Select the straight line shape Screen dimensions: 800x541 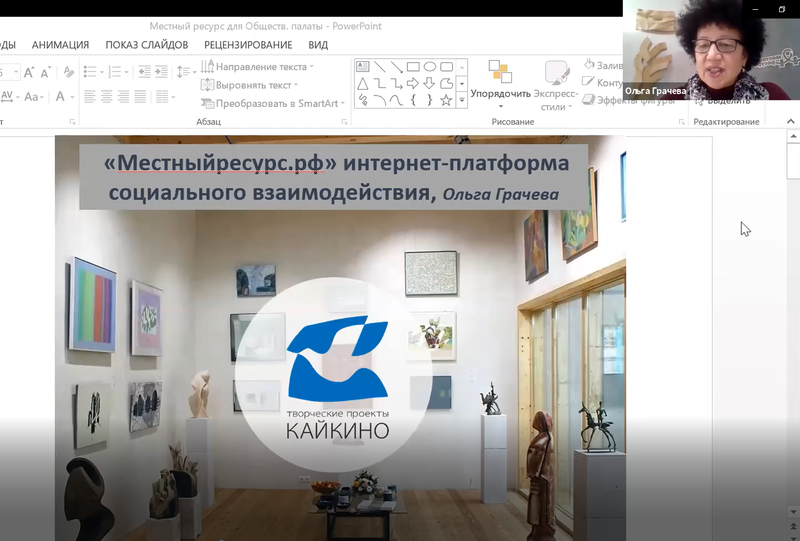(x=380, y=66)
